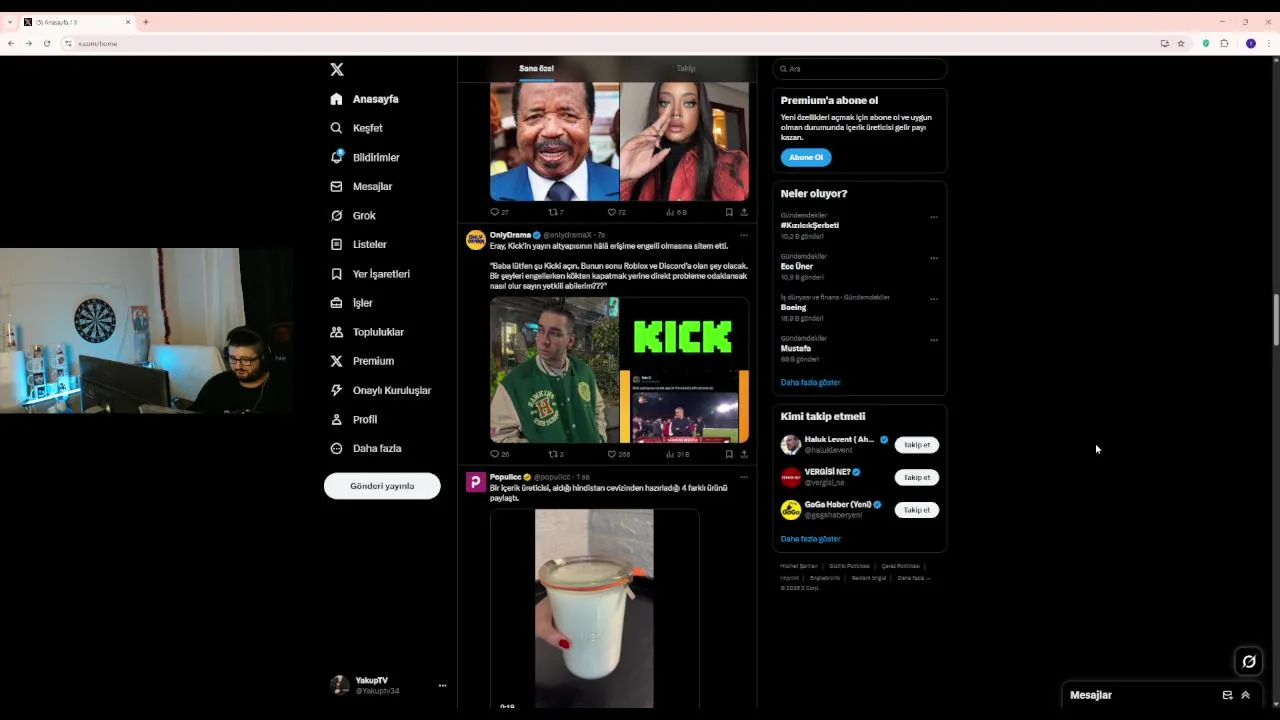Open new browser tab
Viewport: 1280px width, 720px height.
146,22
